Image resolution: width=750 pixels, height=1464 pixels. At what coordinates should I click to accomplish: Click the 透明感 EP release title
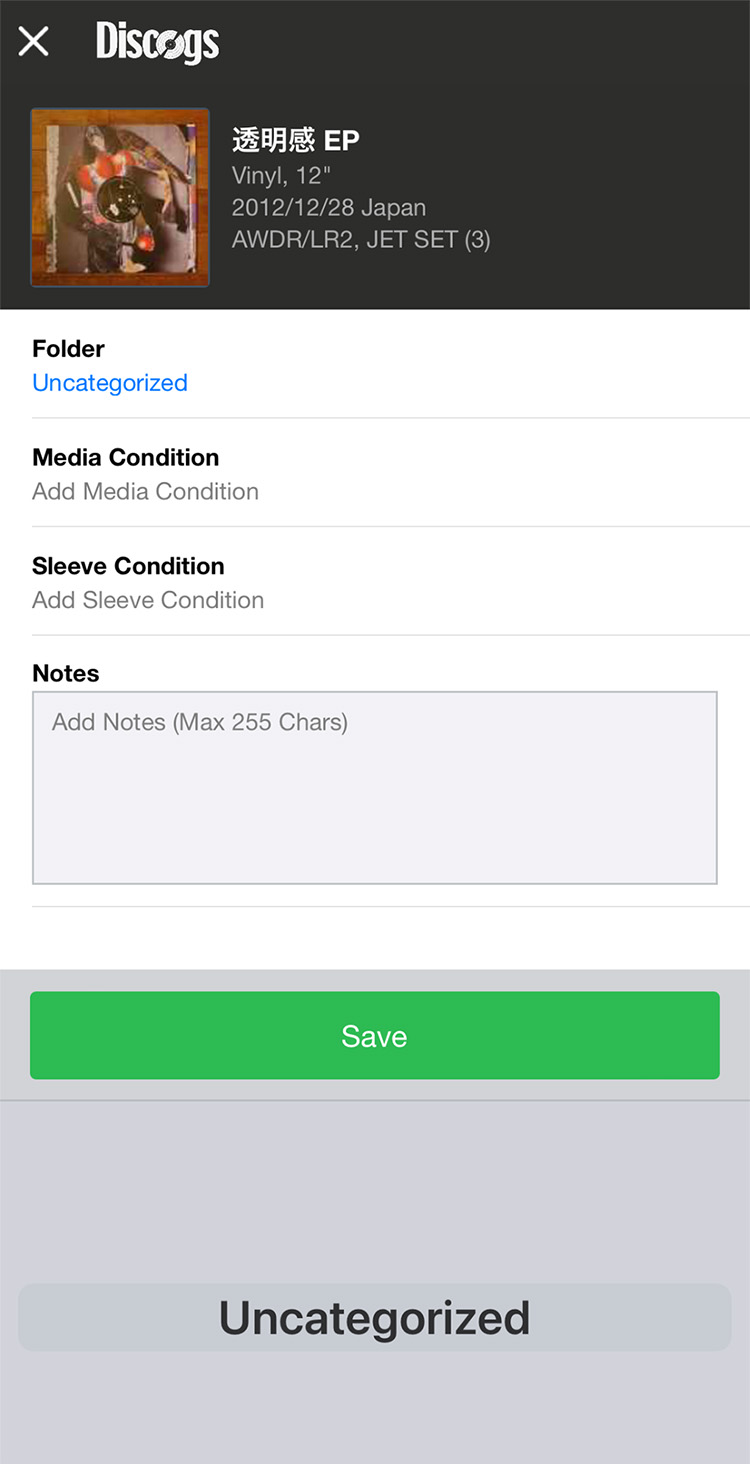pos(296,141)
